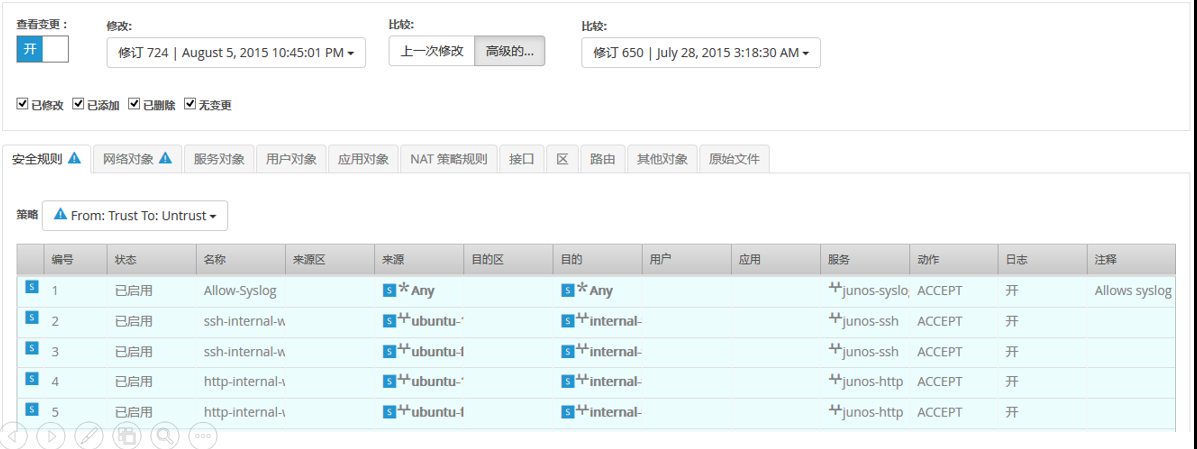
Task: Switch to the NAT 策略规则 tab
Action: [448, 159]
